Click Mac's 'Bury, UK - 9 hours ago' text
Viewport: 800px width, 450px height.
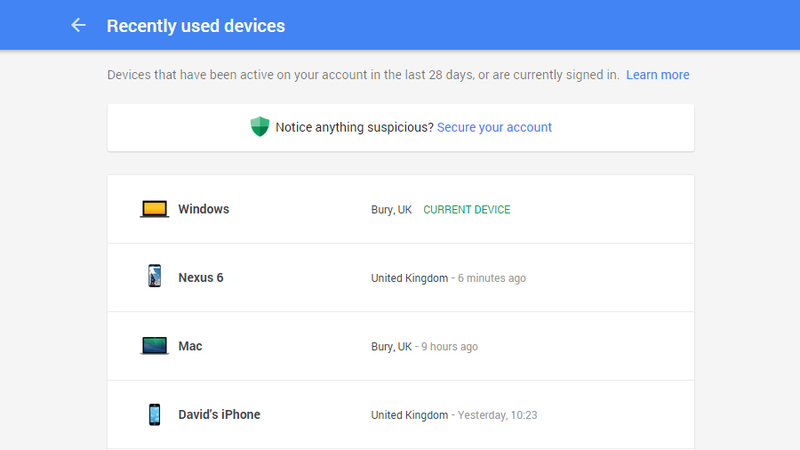tap(424, 346)
